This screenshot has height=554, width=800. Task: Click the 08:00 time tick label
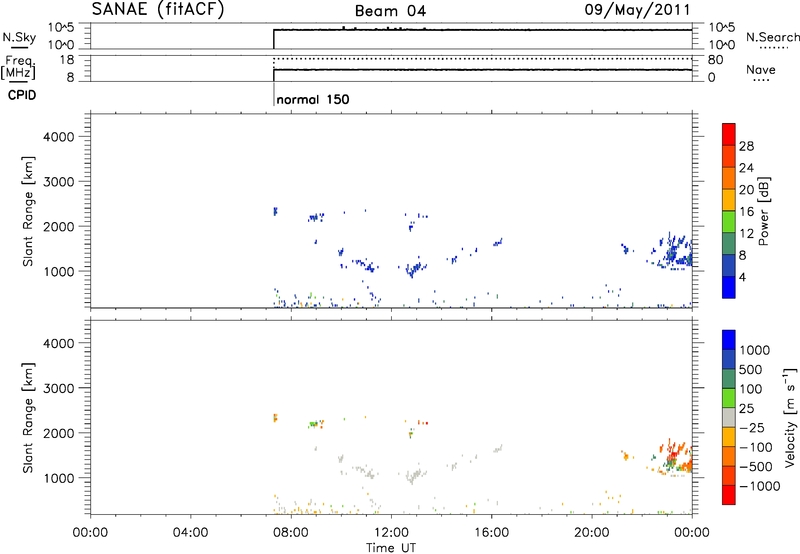(x=291, y=533)
